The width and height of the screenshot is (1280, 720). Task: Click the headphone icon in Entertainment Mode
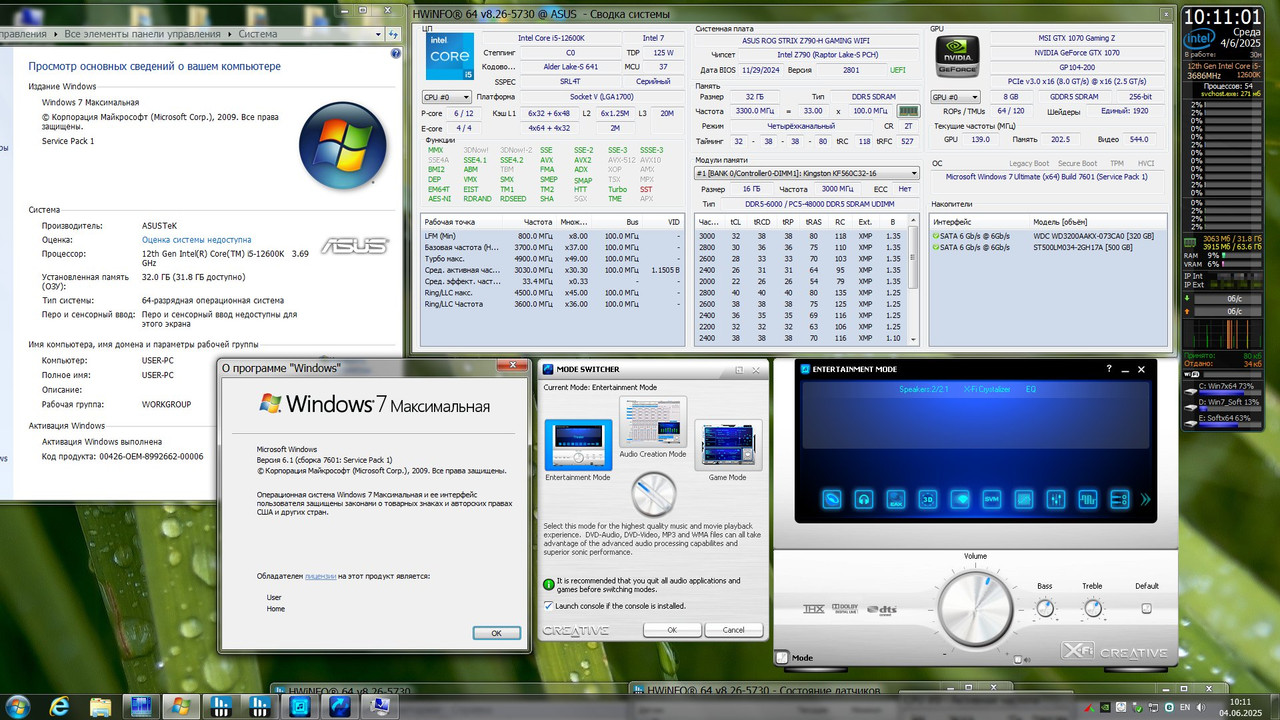[x=862, y=499]
